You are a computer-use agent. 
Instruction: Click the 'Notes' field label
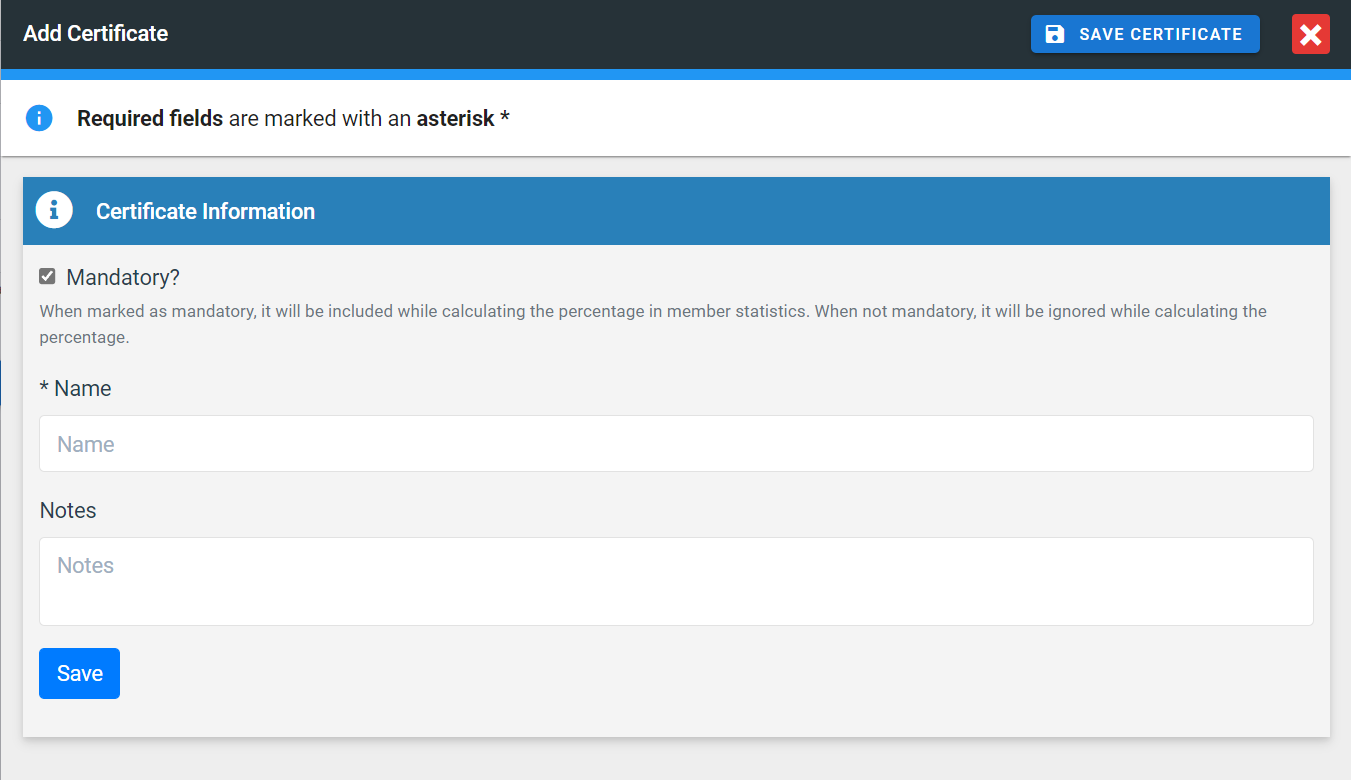pos(68,510)
